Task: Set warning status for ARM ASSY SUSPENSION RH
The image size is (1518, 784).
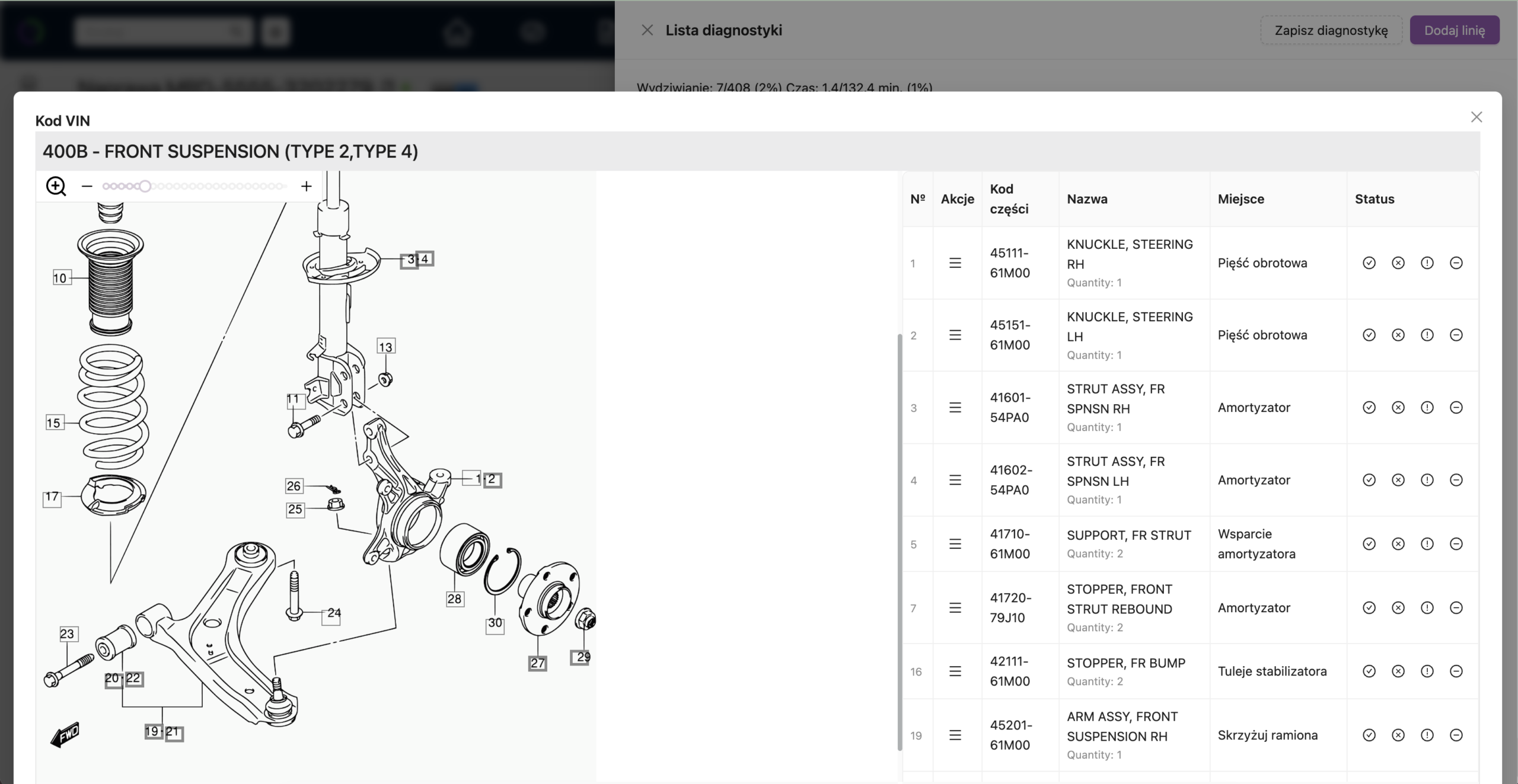Action: 1427,735
